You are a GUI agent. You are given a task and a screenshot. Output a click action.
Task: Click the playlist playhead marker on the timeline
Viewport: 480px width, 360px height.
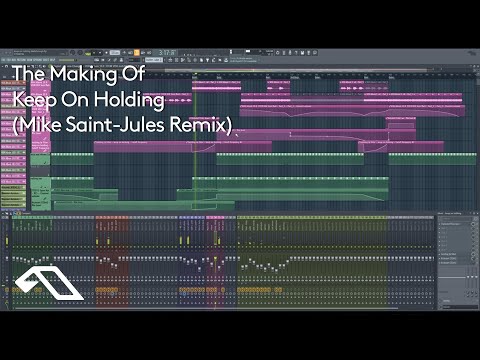[196, 74]
